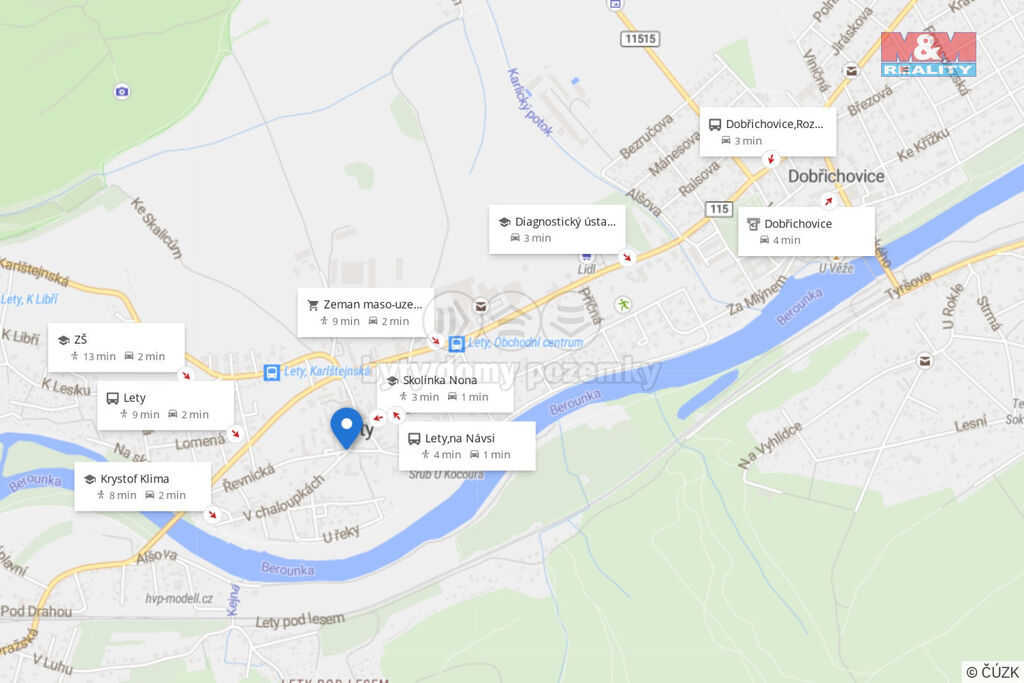Image resolution: width=1024 pixels, height=683 pixels.
Task: Select the Diagnostický ústa... info card
Action: [557, 229]
